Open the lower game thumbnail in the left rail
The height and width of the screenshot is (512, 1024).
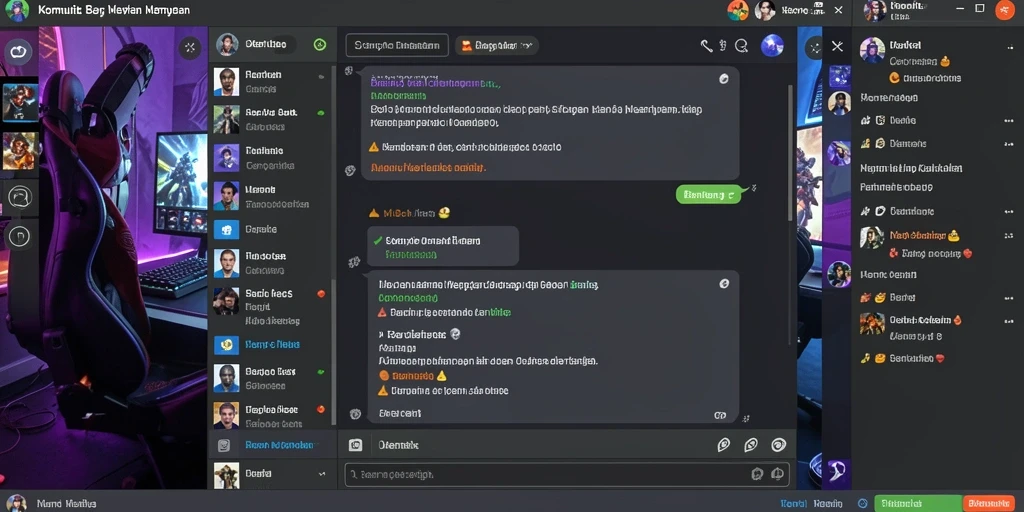tap(20, 150)
